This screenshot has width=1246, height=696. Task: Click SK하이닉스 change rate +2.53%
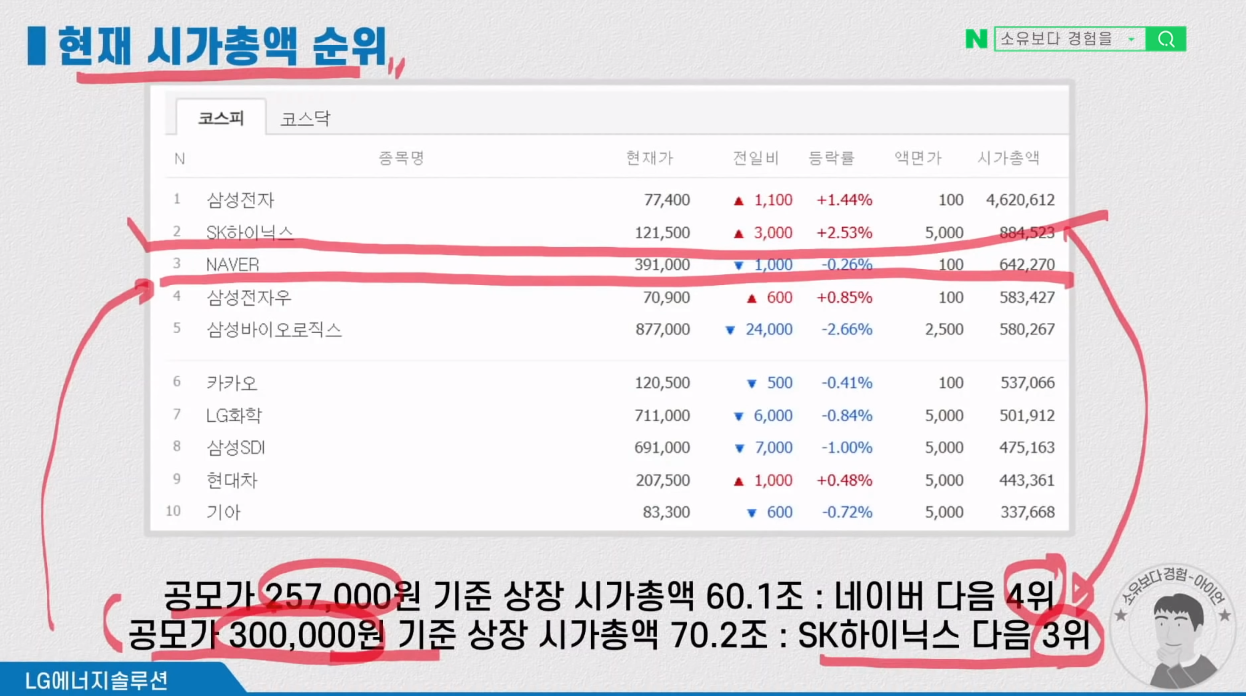845,233
